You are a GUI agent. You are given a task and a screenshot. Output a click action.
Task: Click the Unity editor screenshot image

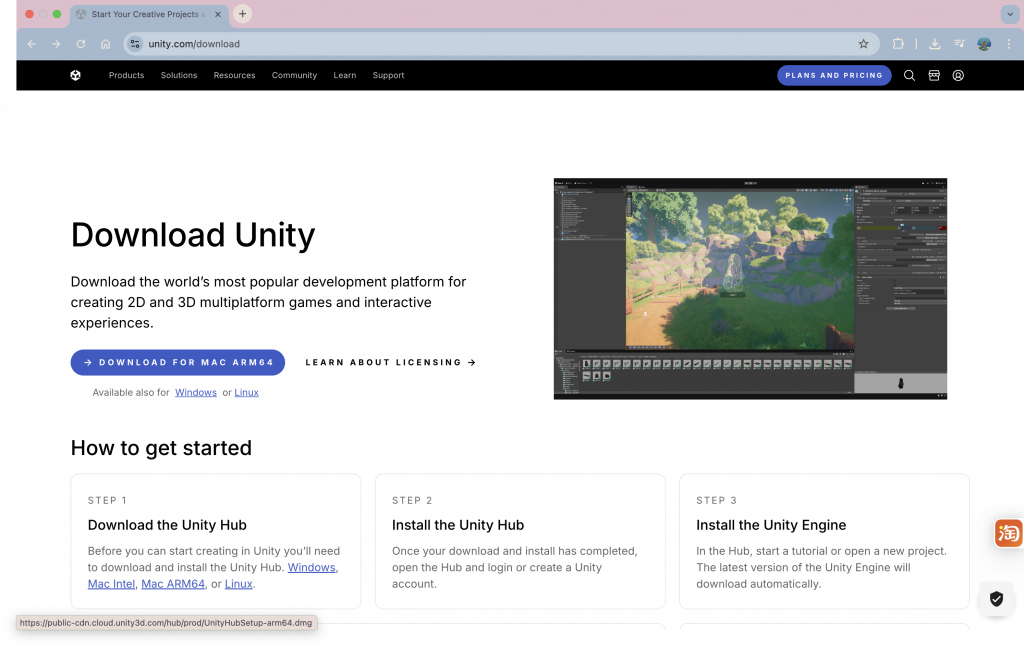(750, 289)
